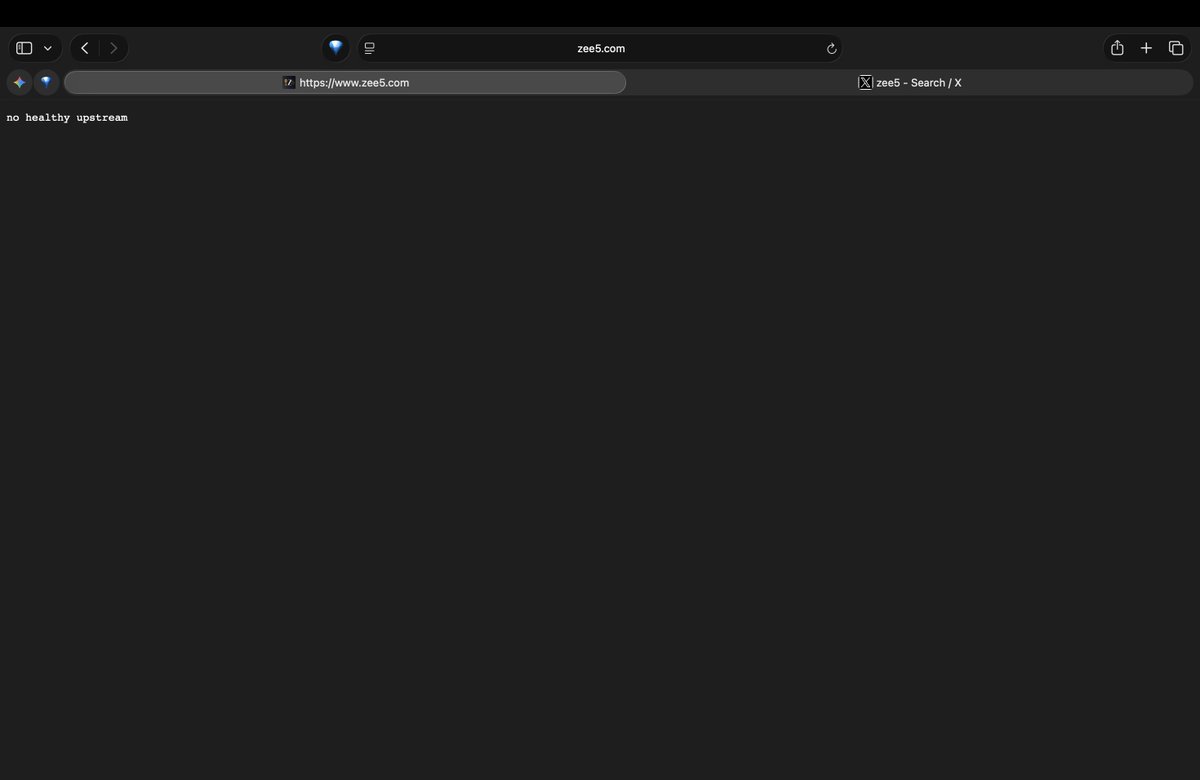Switch to the zee5 - Search / X tab

point(910,82)
